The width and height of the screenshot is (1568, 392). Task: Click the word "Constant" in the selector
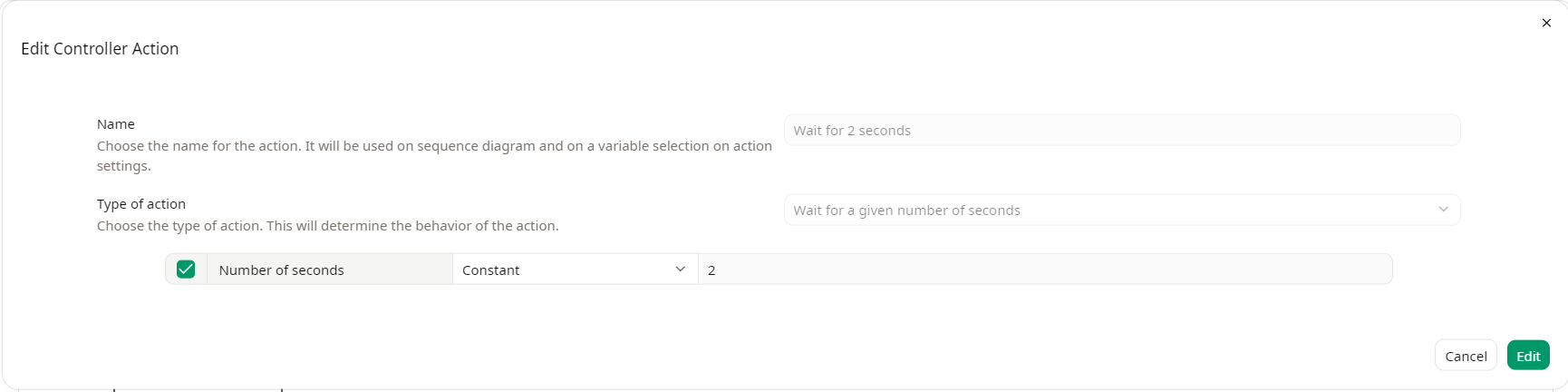tap(490, 270)
